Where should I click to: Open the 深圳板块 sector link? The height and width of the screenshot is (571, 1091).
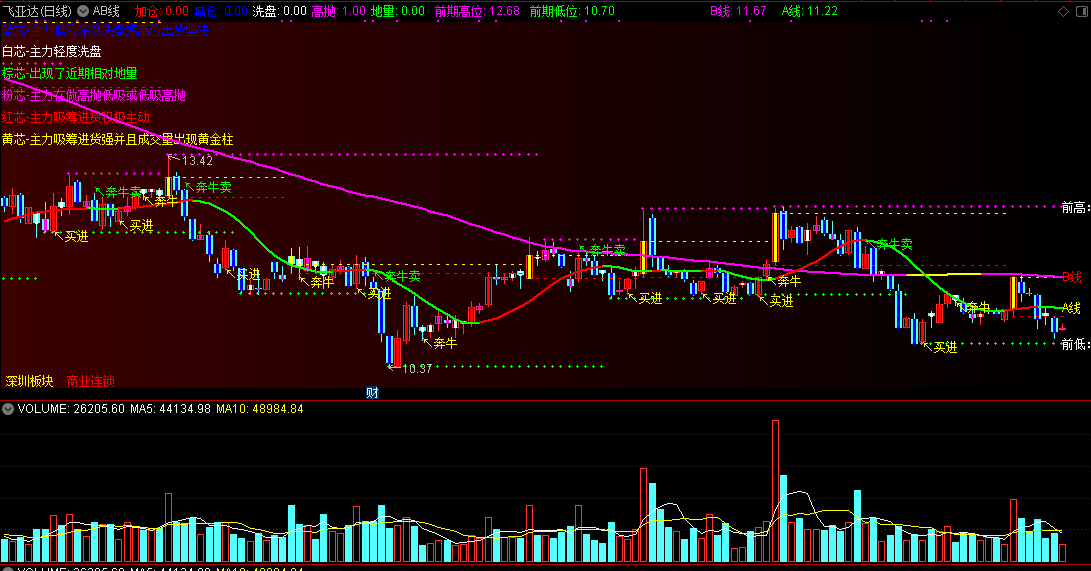pos(29,381)
